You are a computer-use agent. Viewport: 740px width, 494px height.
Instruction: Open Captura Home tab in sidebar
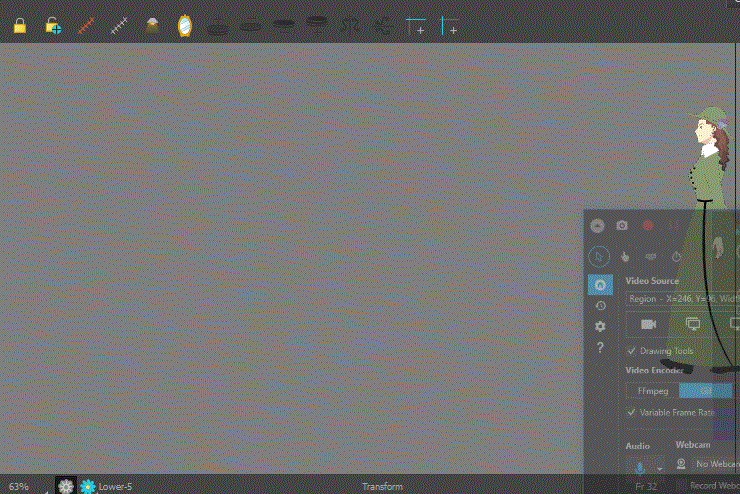click(x=600, y=285)
